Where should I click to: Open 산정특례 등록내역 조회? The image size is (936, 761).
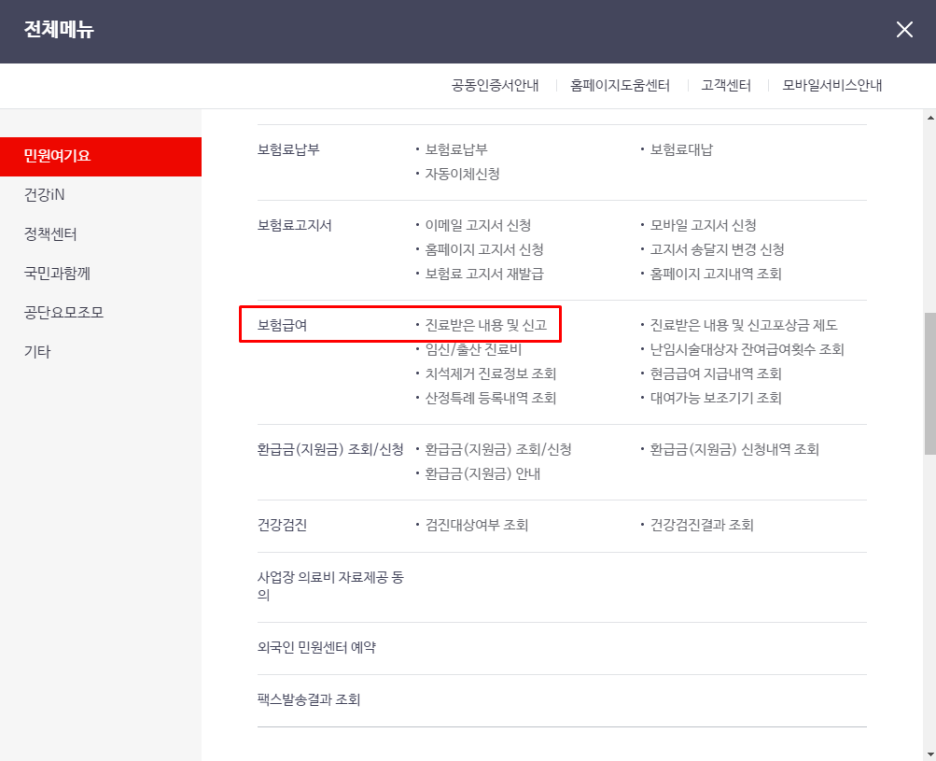(x=491, y=398)
